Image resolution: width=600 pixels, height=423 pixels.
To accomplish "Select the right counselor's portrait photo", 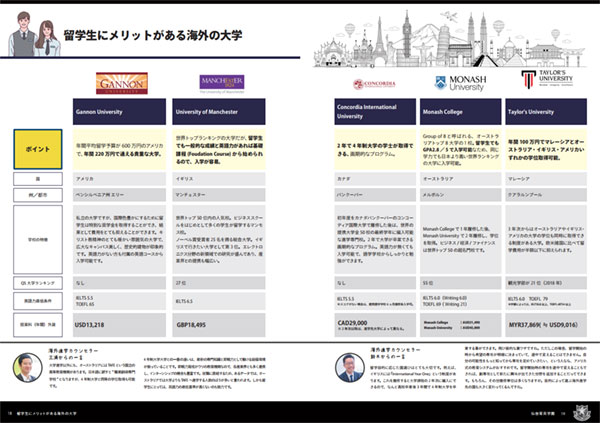I will 350,368.
